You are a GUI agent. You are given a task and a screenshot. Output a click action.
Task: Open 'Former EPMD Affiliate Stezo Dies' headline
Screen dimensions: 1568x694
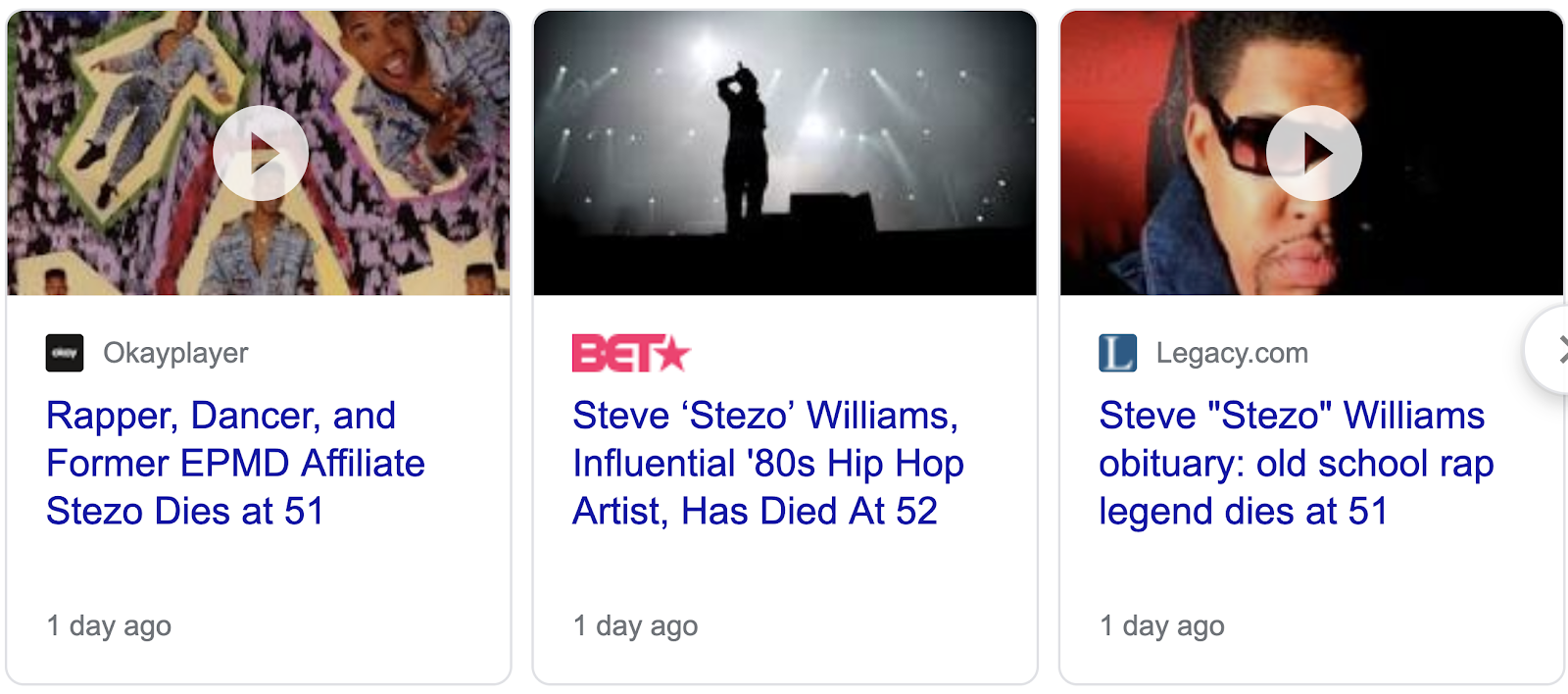tap(235, 464)
